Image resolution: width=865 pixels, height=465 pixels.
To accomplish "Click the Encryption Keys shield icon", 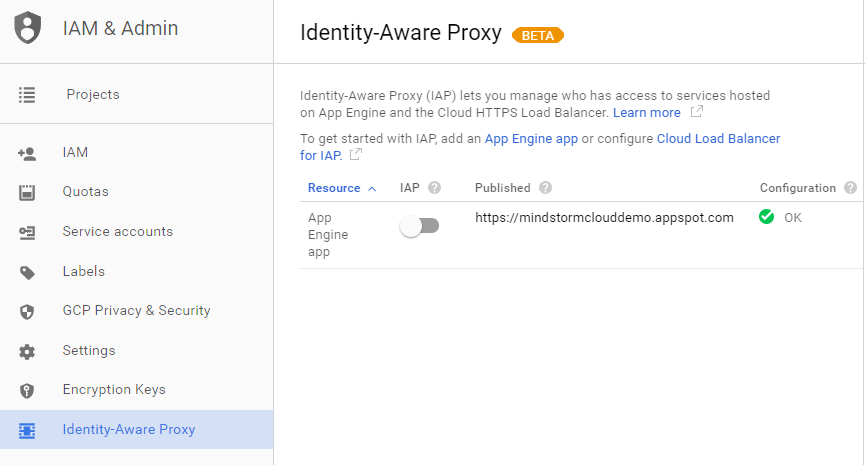I will pos(27,391).
